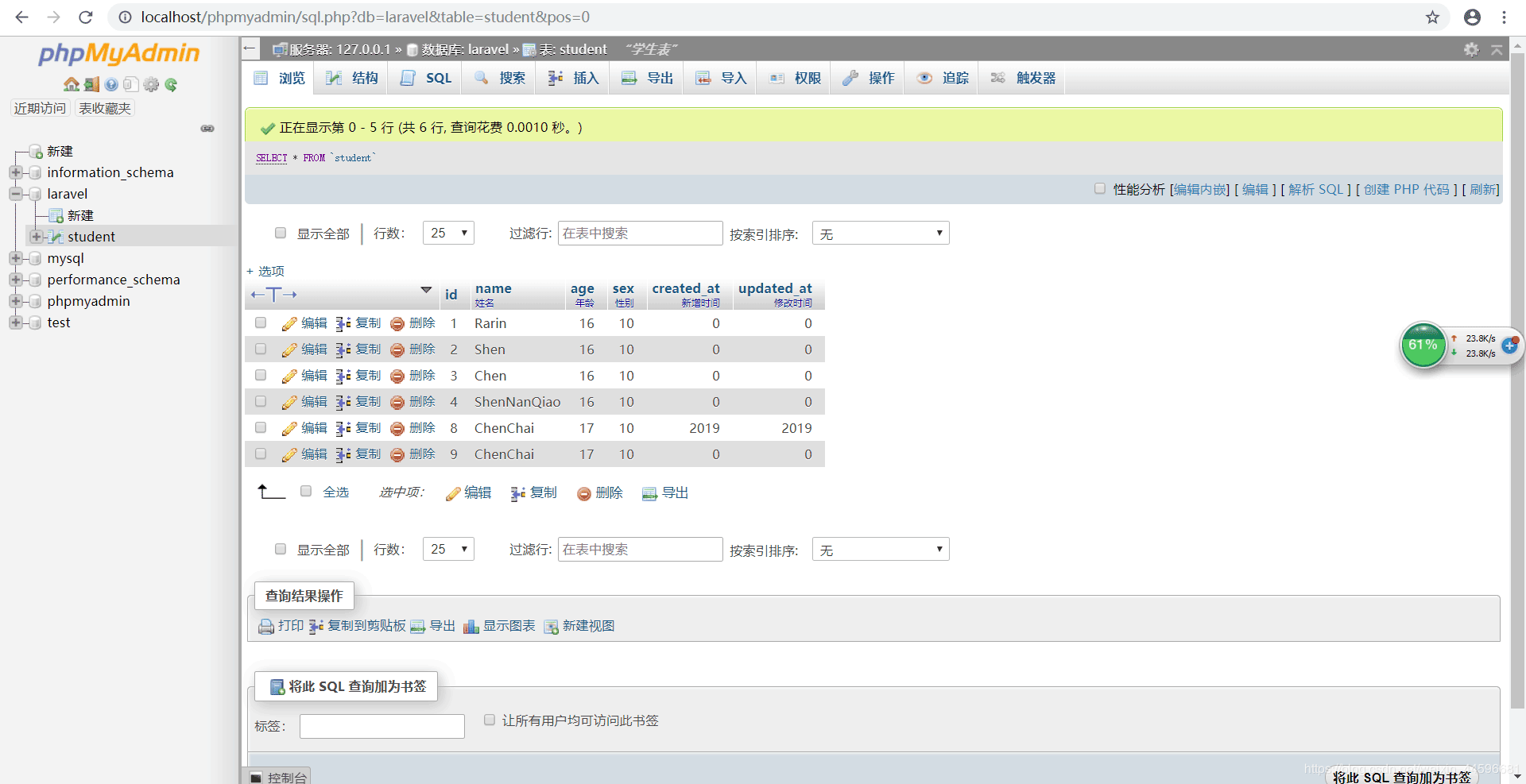Viewport: 1526px width, 784px height.
Task: Click the phpMyAdmin home icon in sidebar
Action: click(x=72, y=84)
